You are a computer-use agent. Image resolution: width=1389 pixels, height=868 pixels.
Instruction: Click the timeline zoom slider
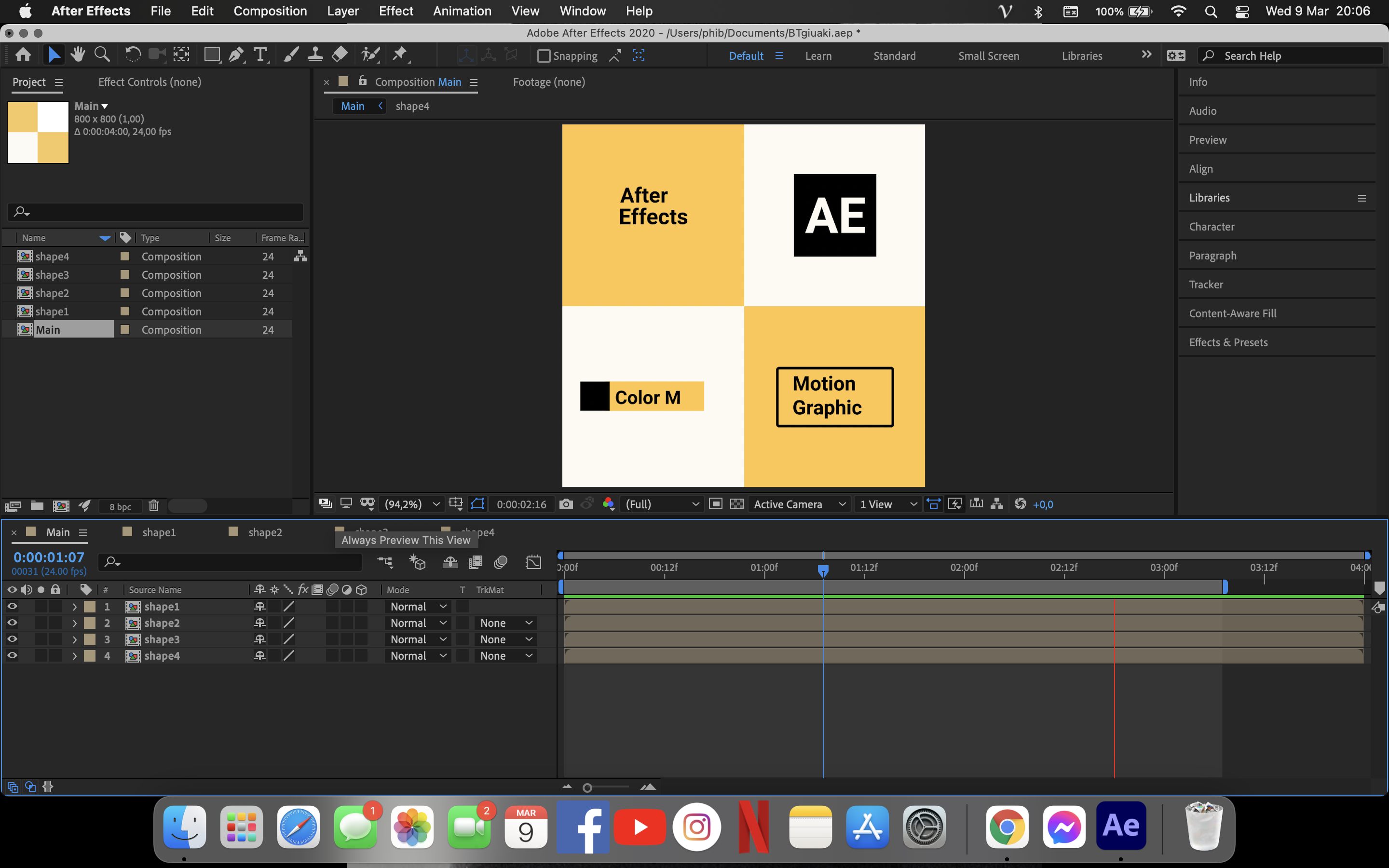click(607, 787)
